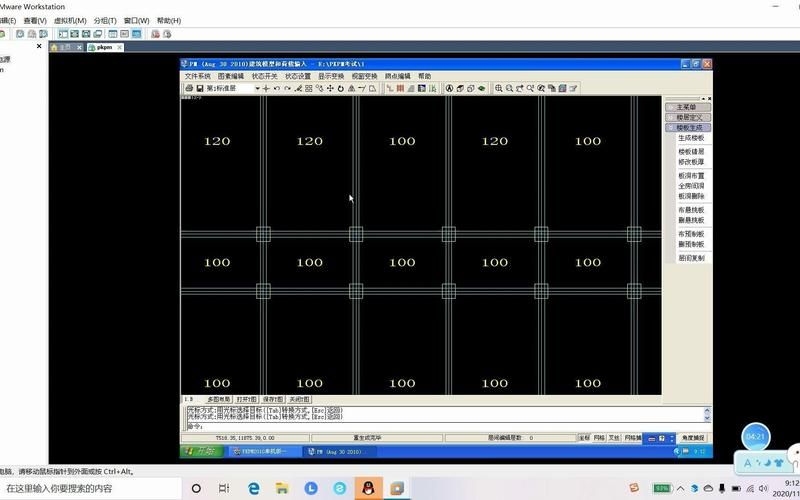Toggle the 网格 grid status button
This screenshot has height=500, width=800.
click(x=599, y=438)
